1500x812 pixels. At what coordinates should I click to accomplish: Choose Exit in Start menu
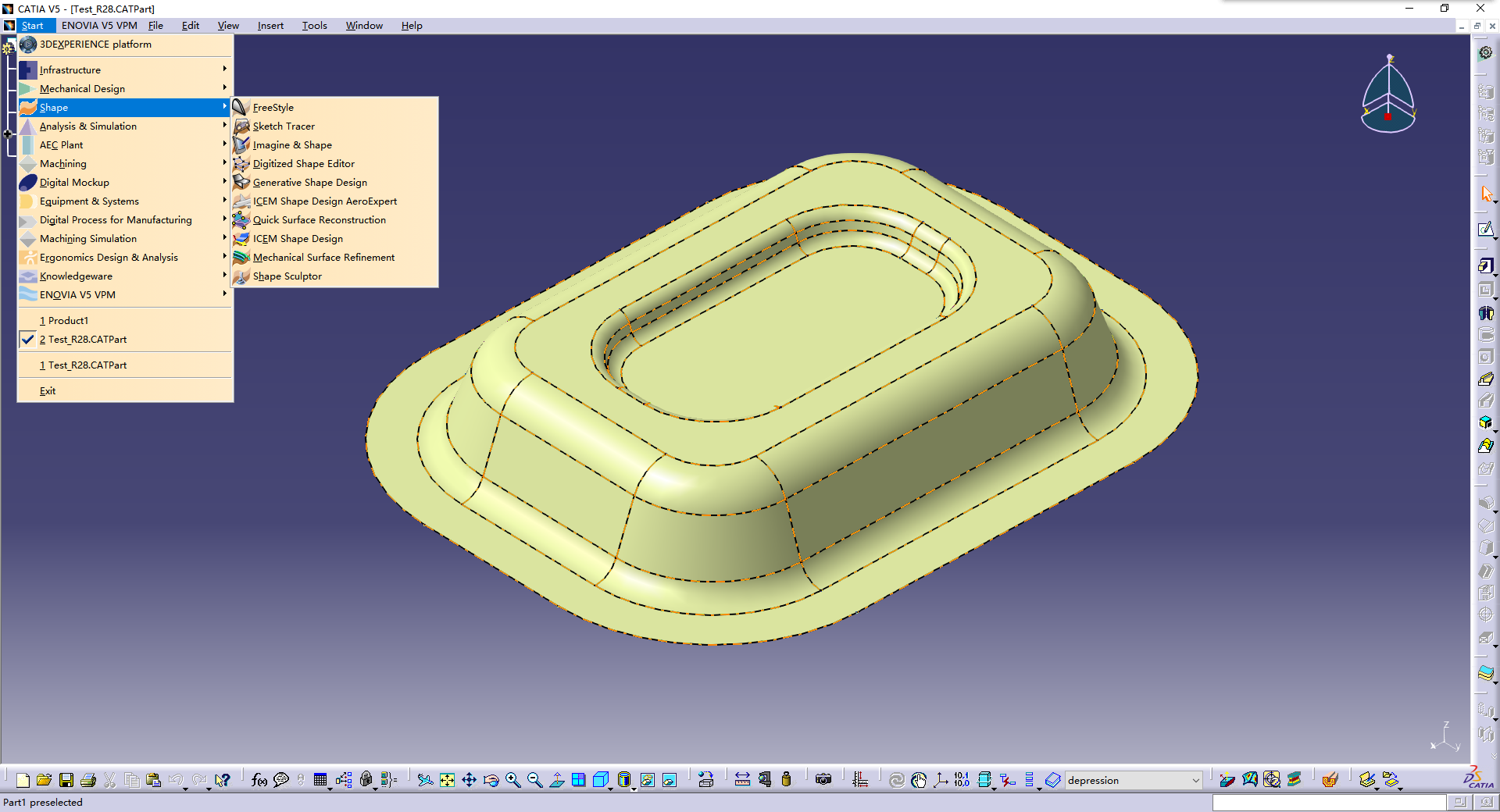125,391
